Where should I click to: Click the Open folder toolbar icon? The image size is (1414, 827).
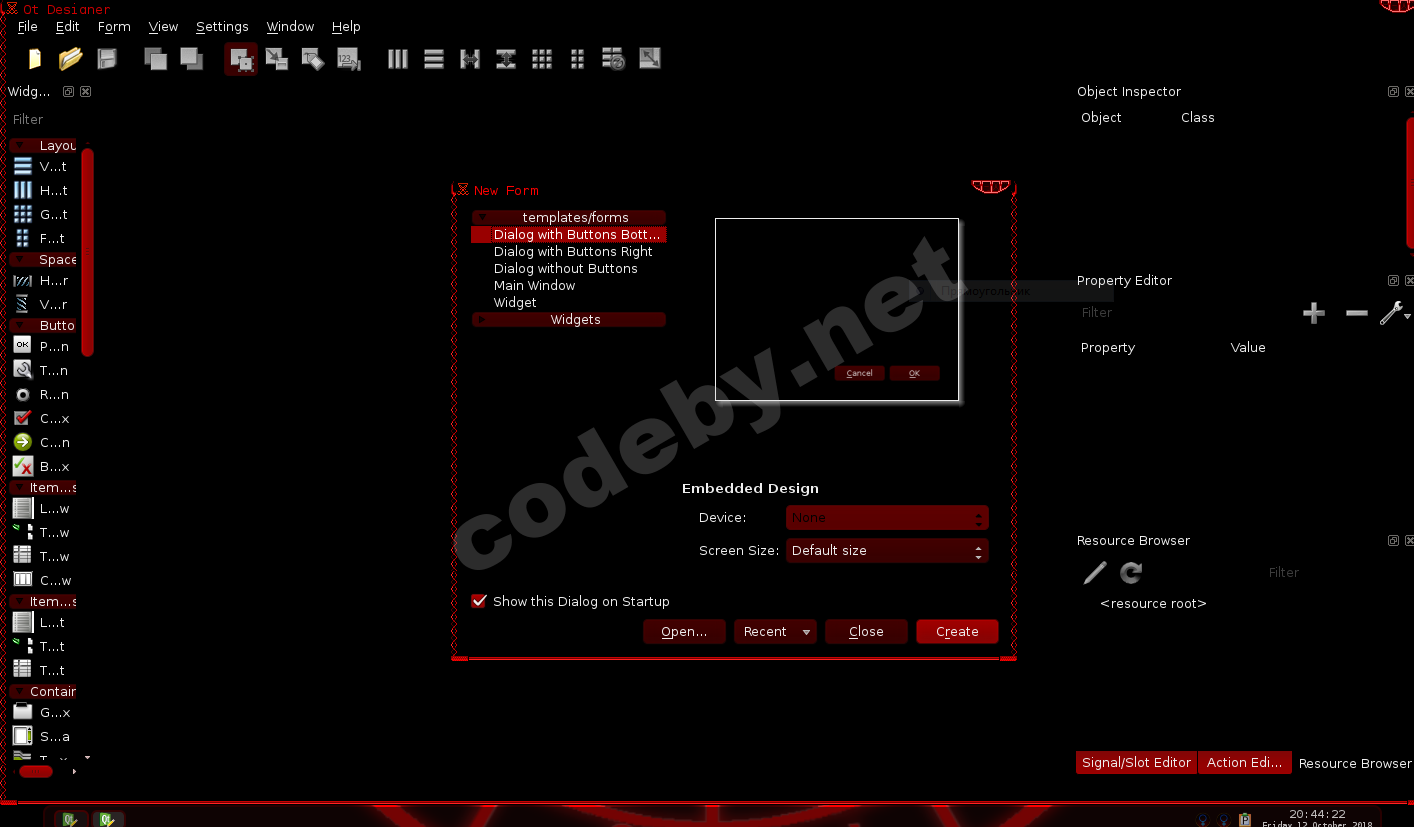coord(70,59)
